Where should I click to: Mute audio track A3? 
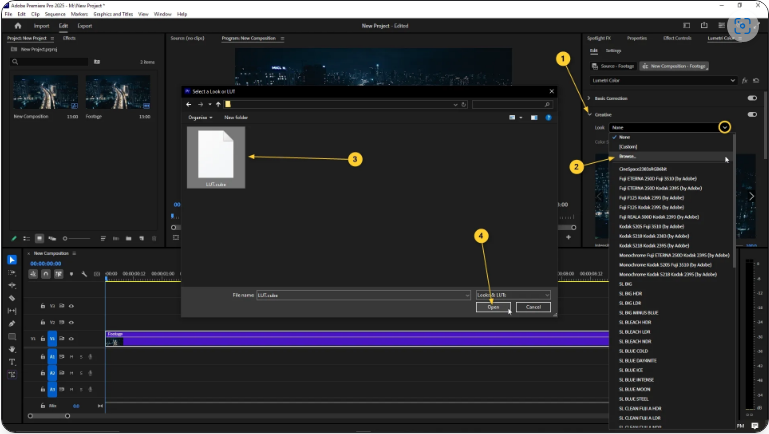click(x=71, y=389)
